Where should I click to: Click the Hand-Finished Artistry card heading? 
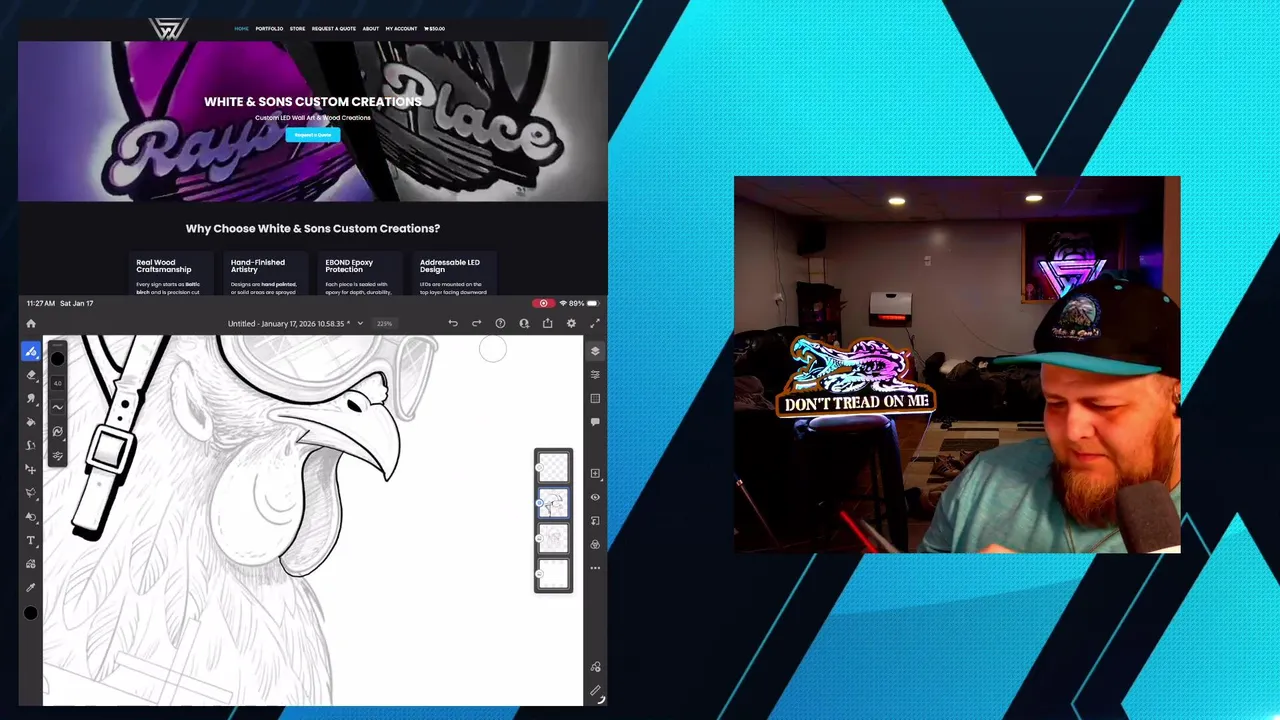click(x=258, y=266)
